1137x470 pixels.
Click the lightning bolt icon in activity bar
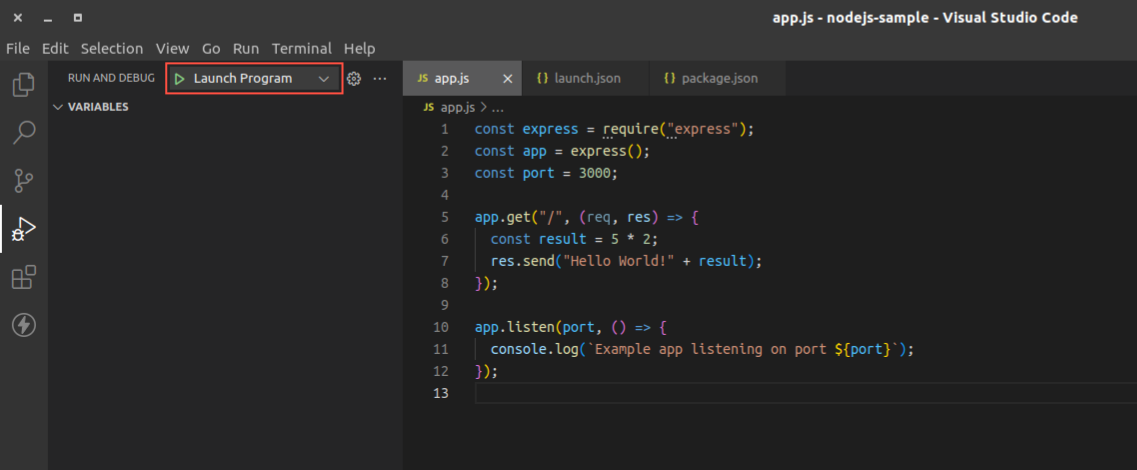click(x=23, y=325)
